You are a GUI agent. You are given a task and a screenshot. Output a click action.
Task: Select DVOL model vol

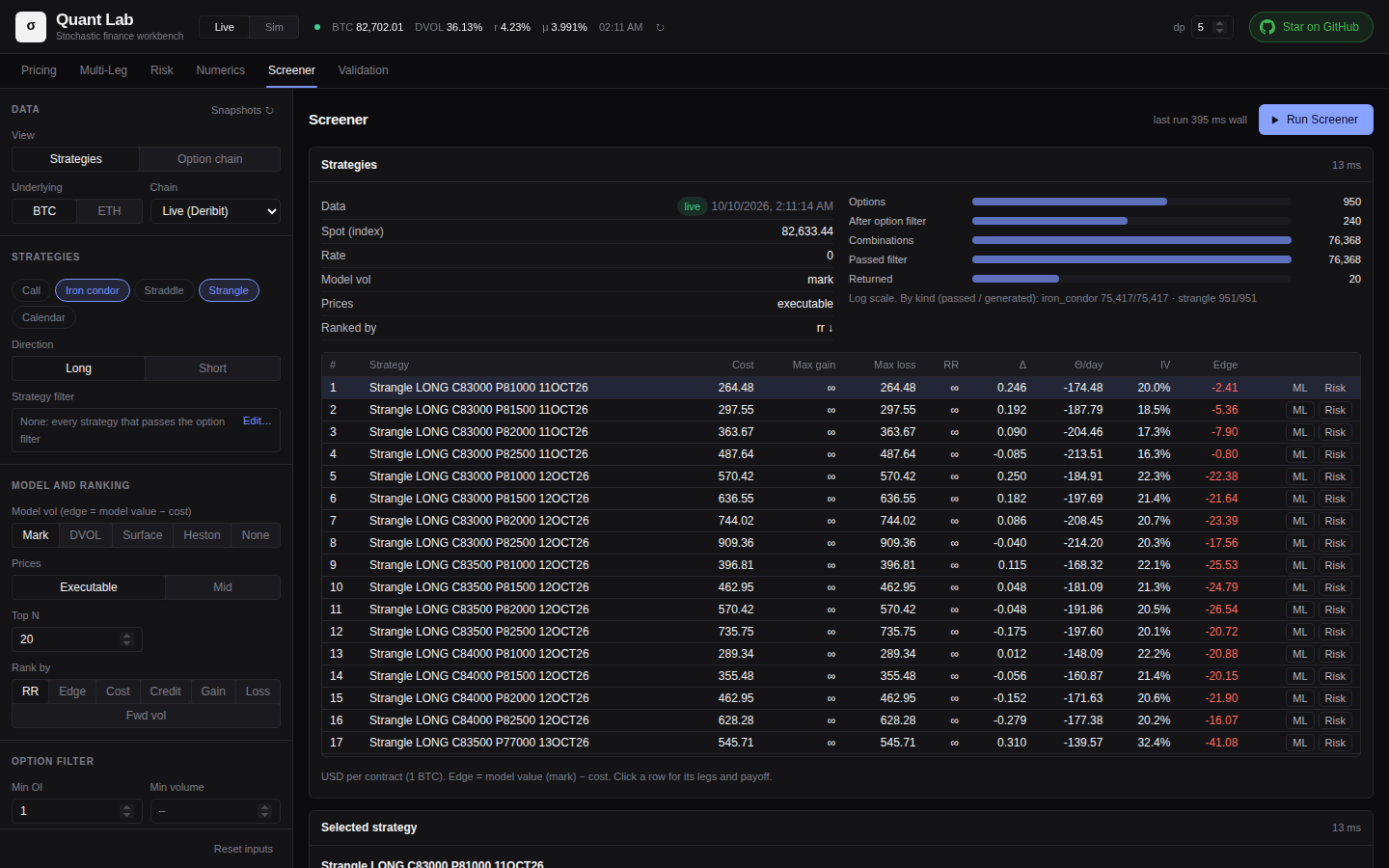(86, 535)
